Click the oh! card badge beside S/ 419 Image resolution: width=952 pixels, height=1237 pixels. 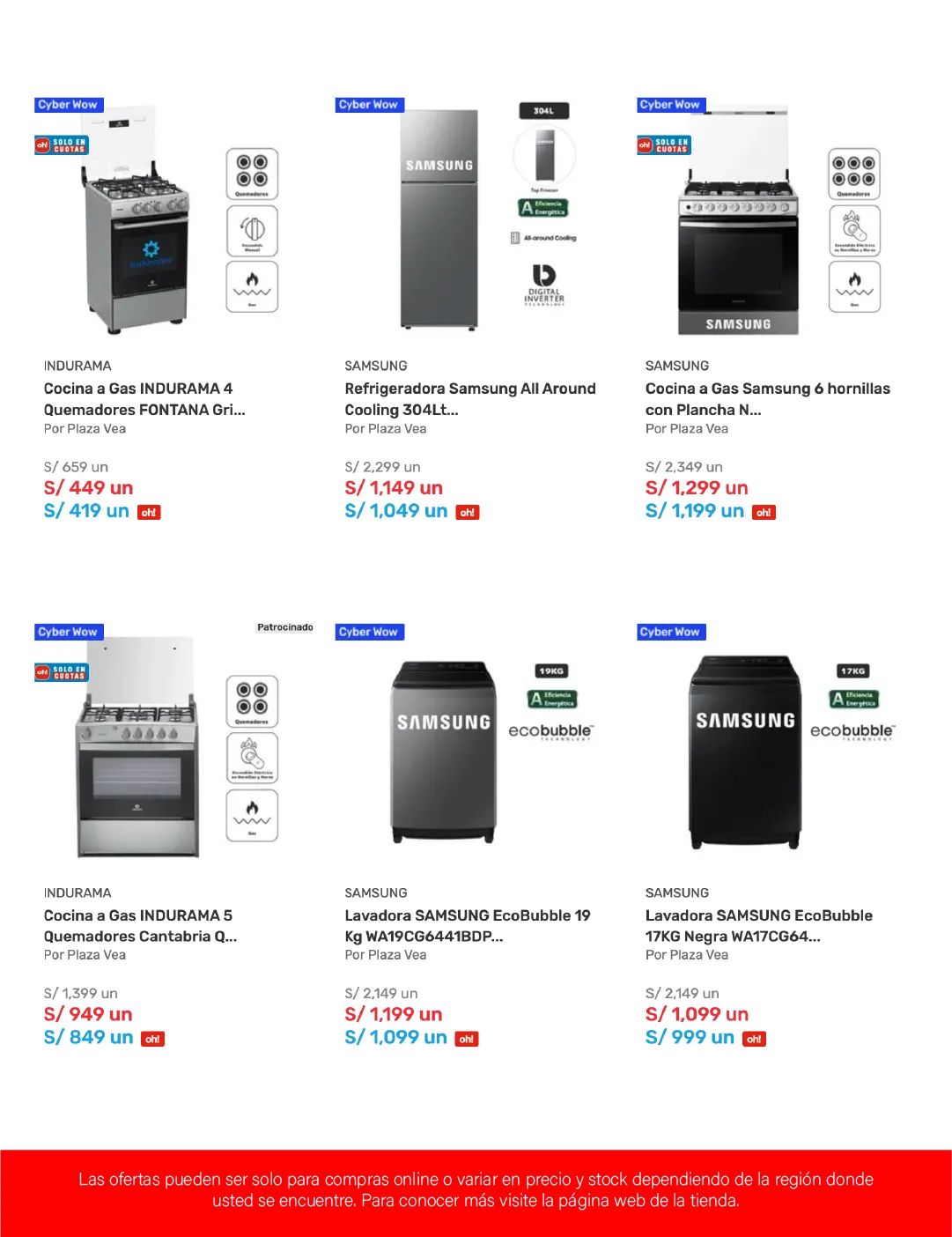149,512
